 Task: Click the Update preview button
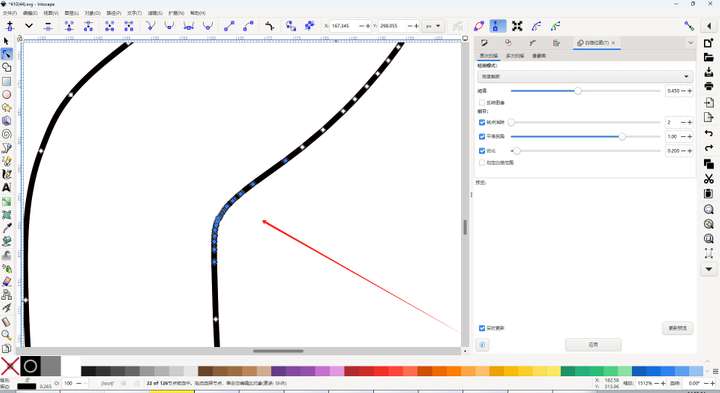tap(678, 328)
